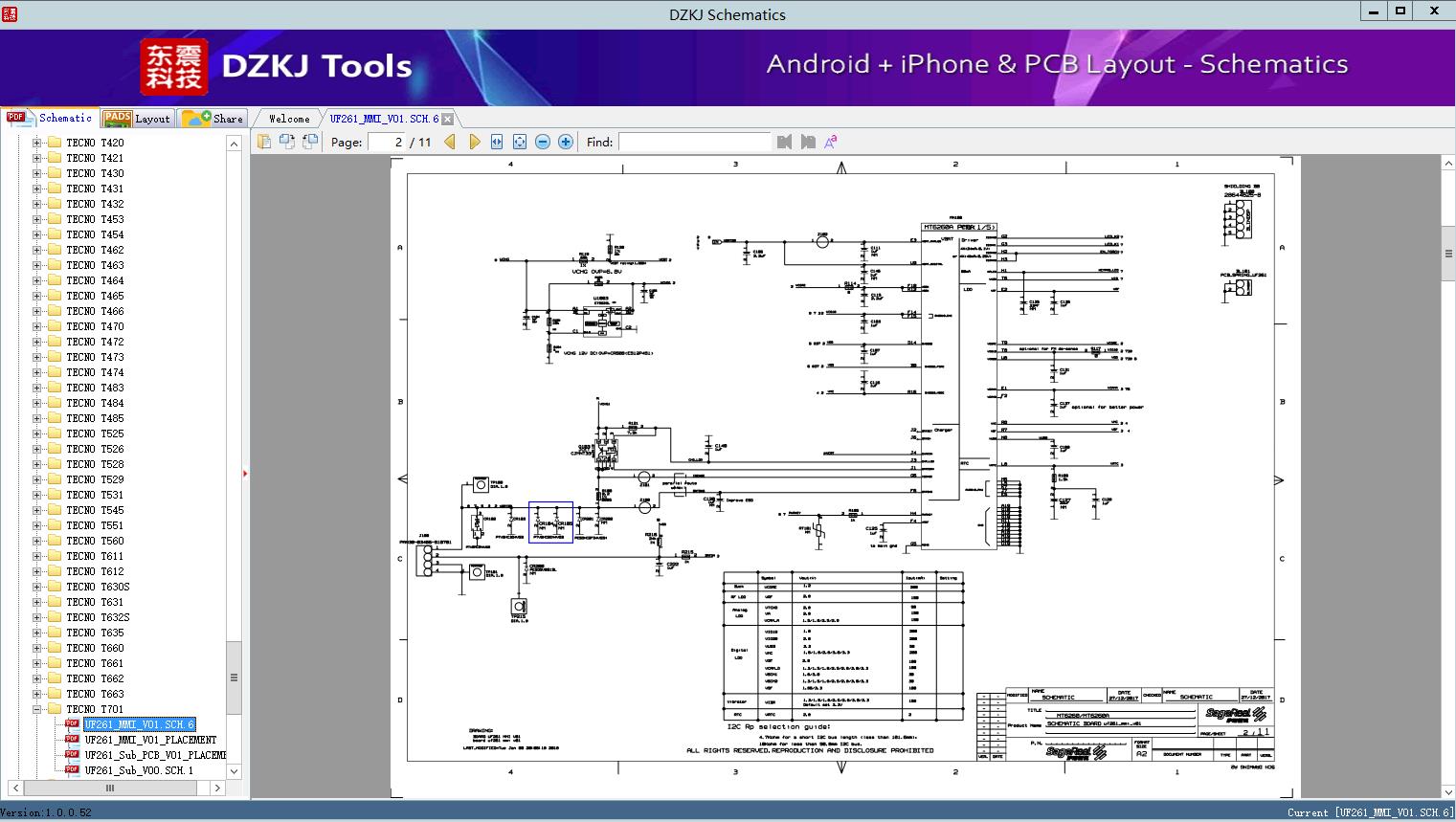This screenshot has width=1456, height=822.
Task: Click the DZKJ app icon in title bar
Action: (10, 12)
